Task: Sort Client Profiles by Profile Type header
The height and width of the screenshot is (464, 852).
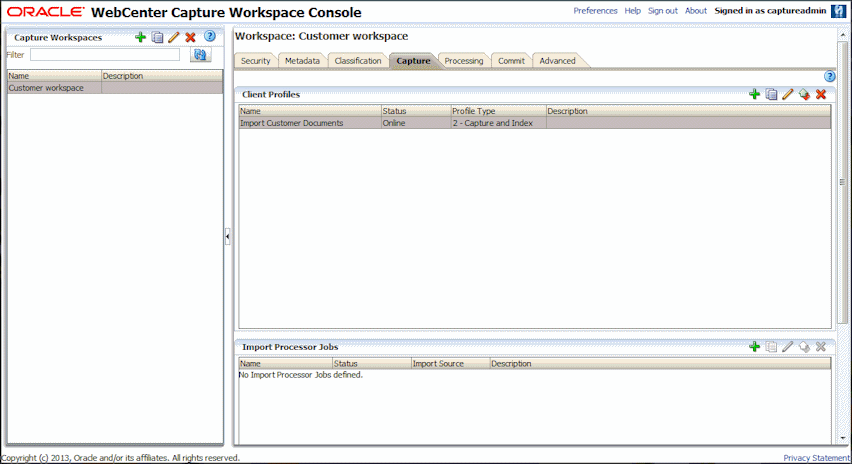Action: tap(498, 111)
